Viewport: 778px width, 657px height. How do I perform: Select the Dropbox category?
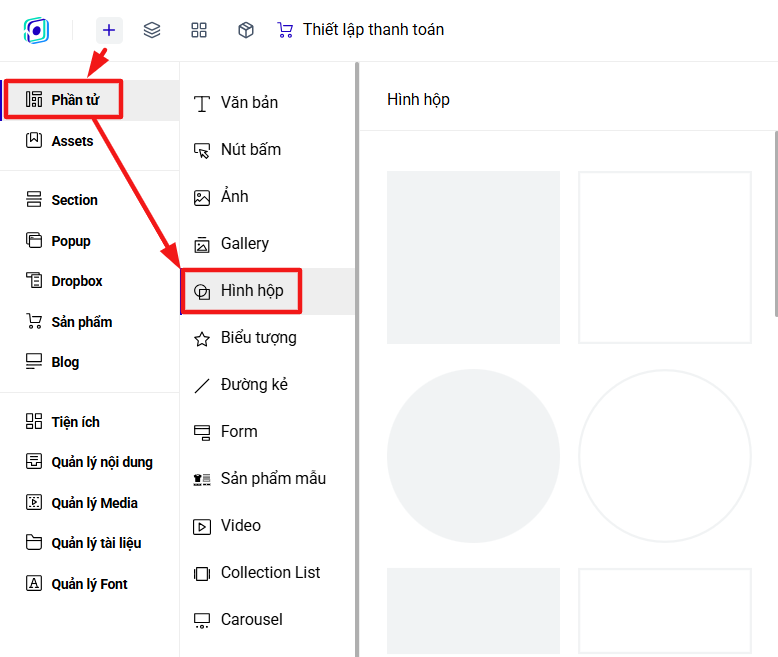(x=90, y=281)
